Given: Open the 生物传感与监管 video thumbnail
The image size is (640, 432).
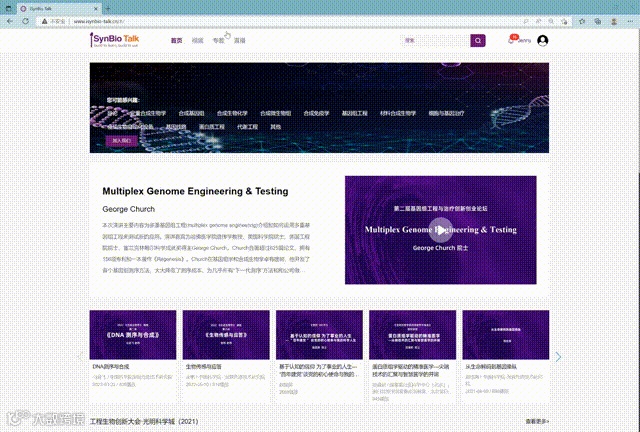Looking at the screenshot, I should (x=226, y=335).
